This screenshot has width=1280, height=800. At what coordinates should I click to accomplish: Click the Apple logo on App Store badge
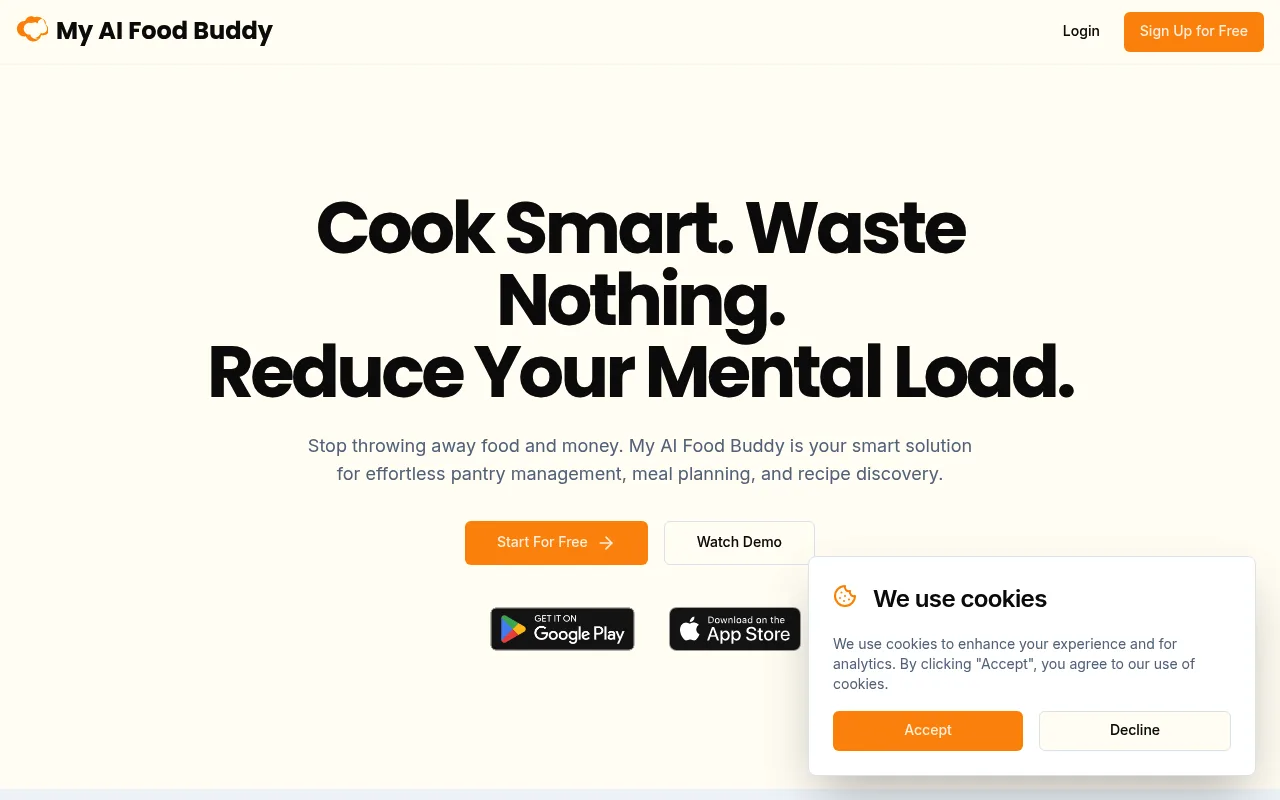(x=690, y=629)
